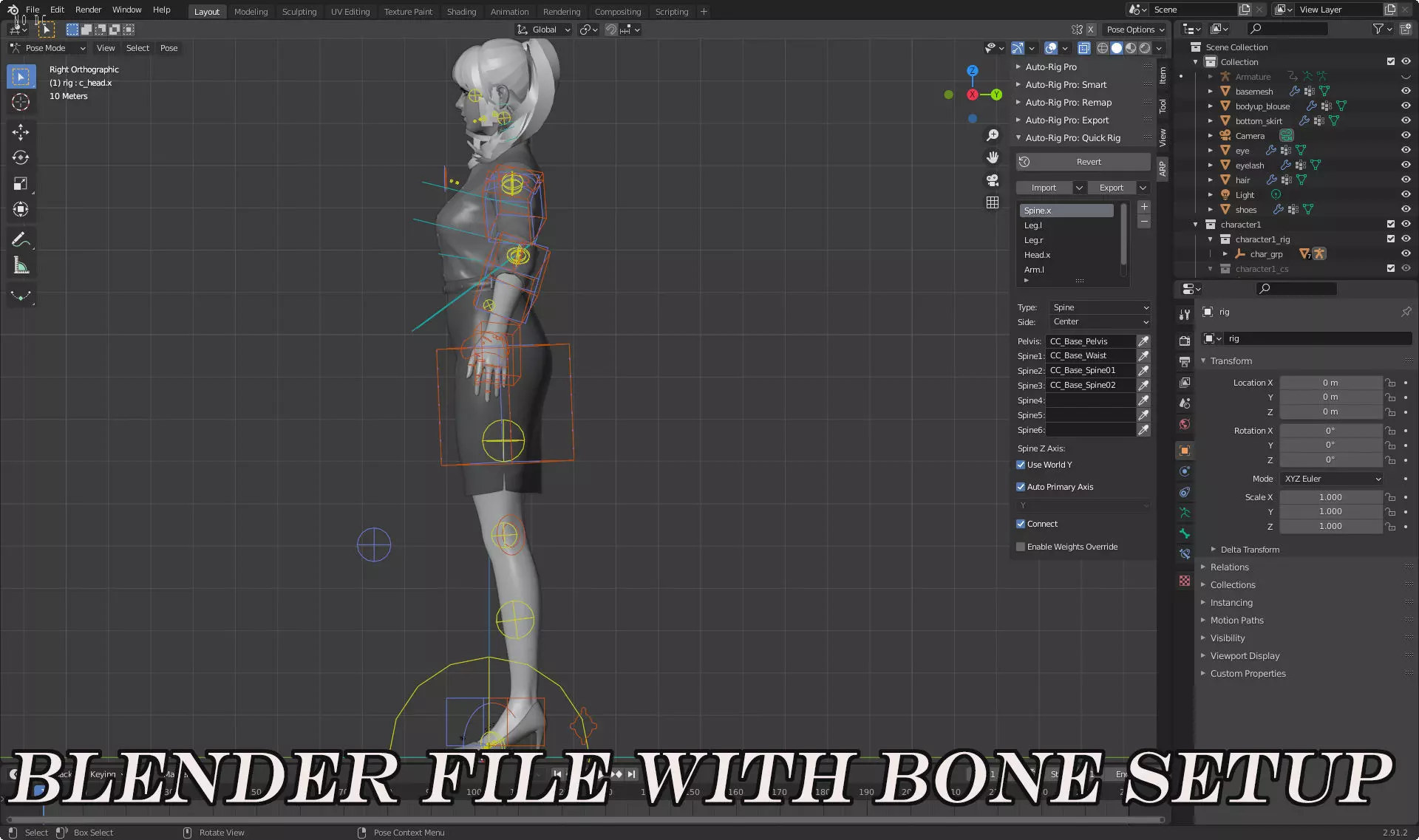Hide basemesh object in outliner
The height and width of the screenshot is (840, 1419).
pos(1406,91)
